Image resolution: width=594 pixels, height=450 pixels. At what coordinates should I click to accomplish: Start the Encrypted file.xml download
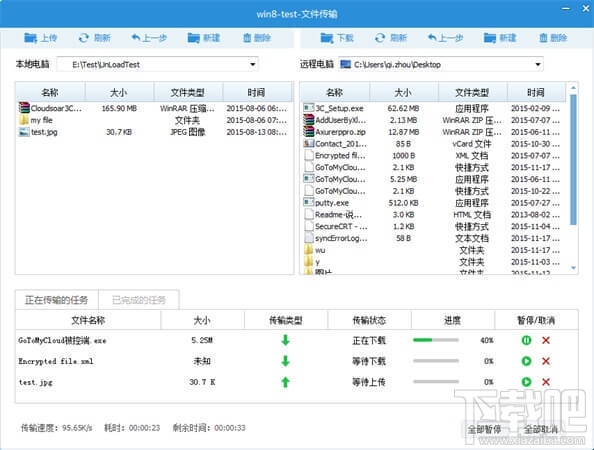pyautogui.click(x=526, y=361)
